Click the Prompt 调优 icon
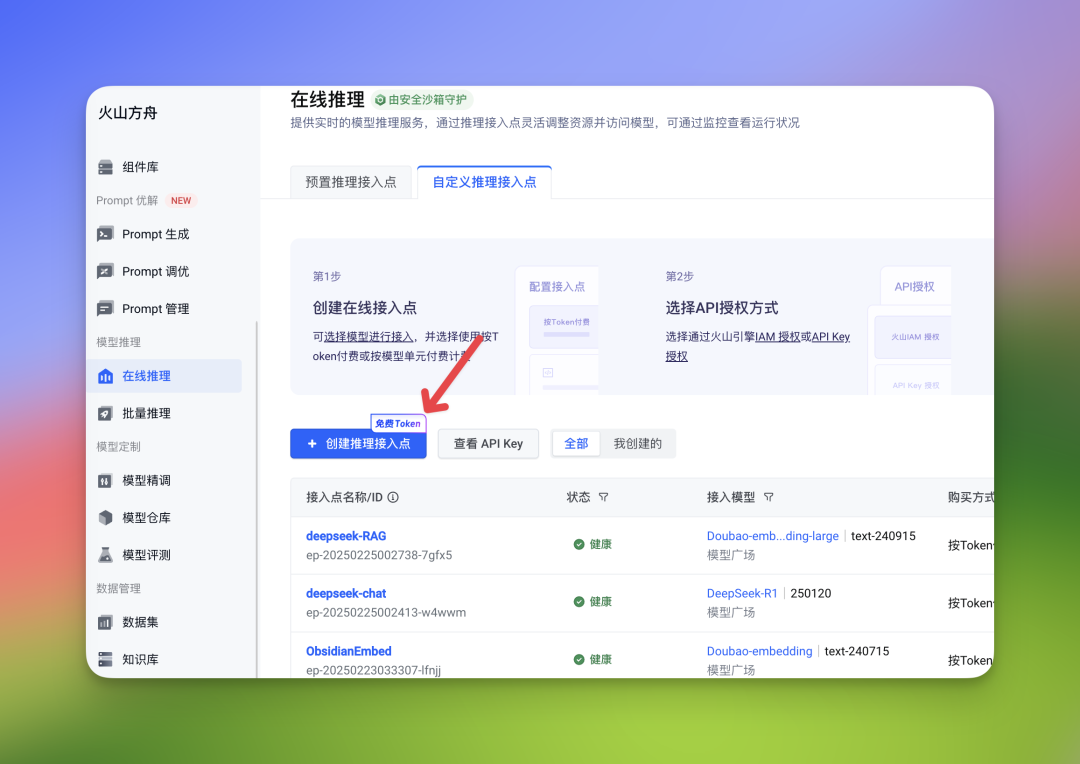1080x764 pixels. [x=105, y=271]
